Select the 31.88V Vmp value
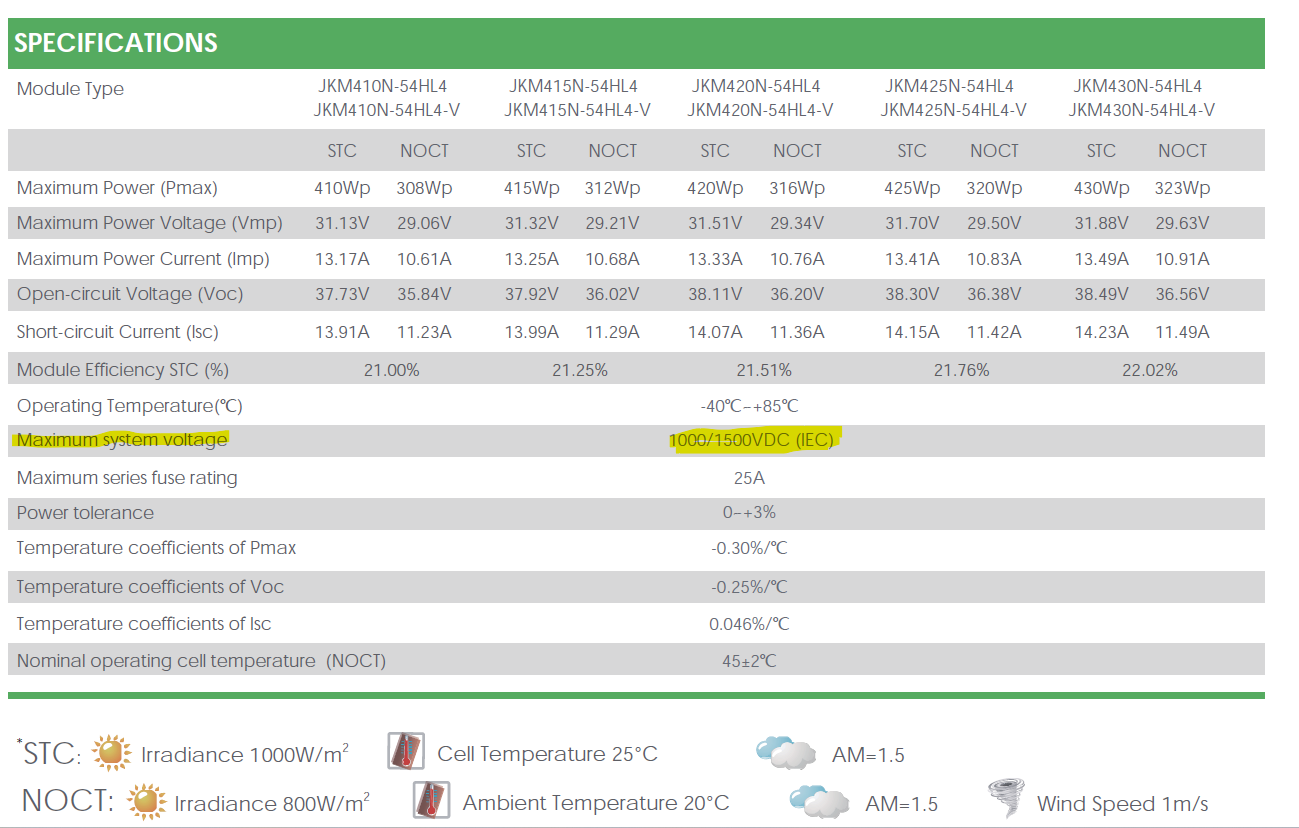 tap(1101, 223)
